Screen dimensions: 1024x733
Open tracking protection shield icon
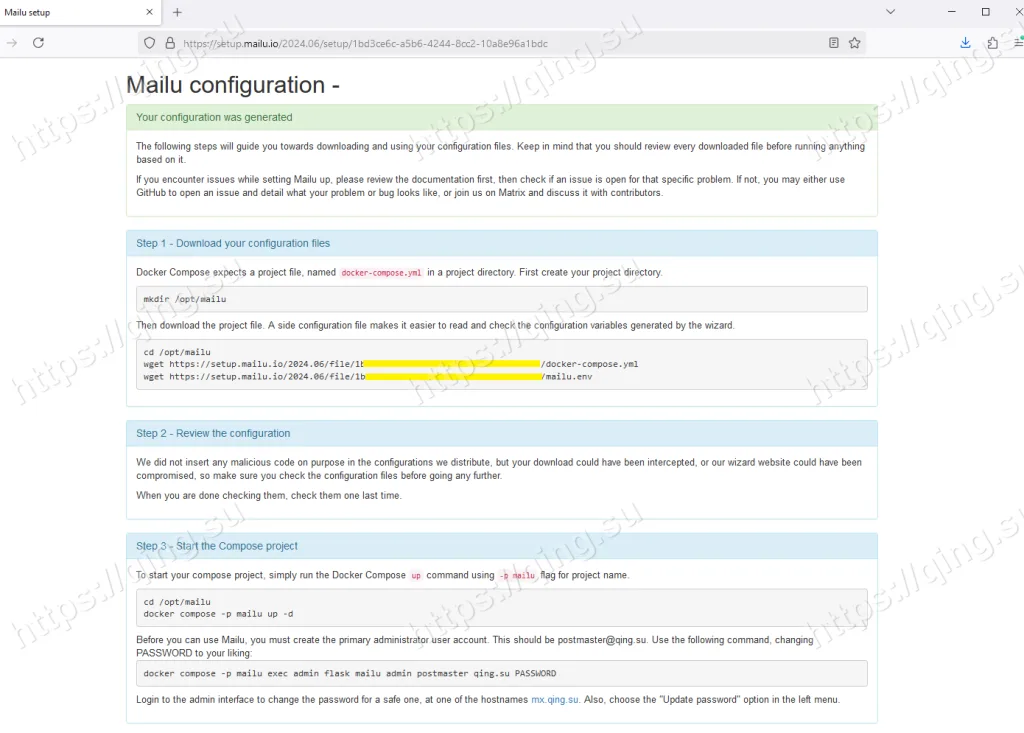pos(150,43)
